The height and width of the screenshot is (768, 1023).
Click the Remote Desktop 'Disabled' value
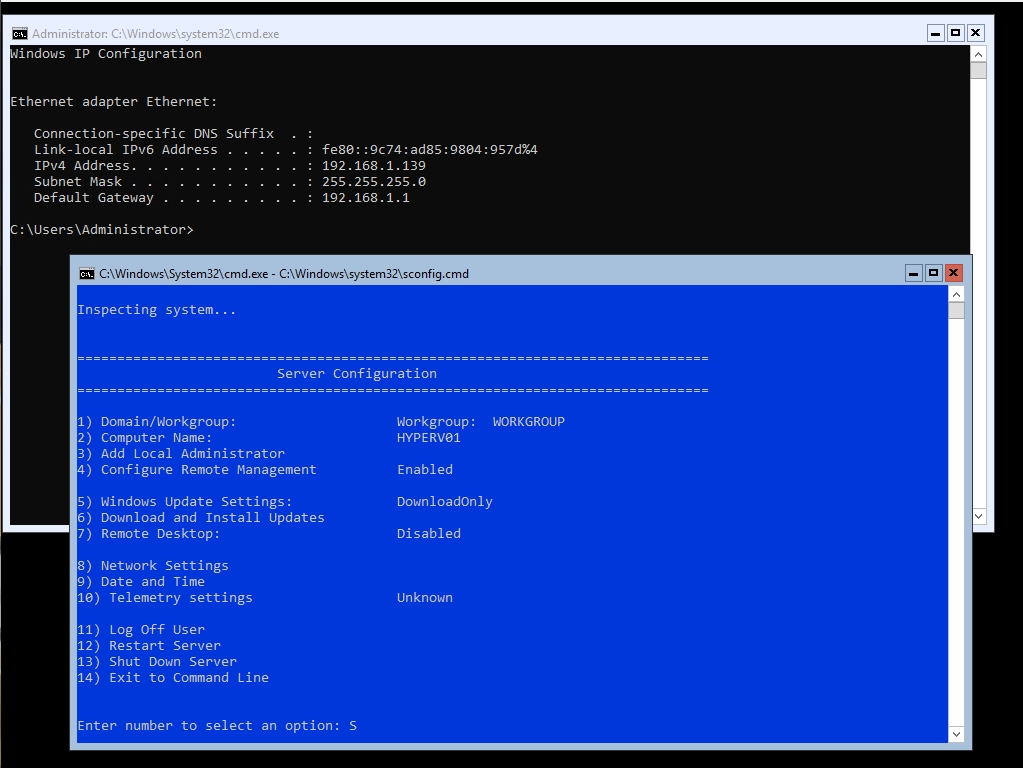429,534
